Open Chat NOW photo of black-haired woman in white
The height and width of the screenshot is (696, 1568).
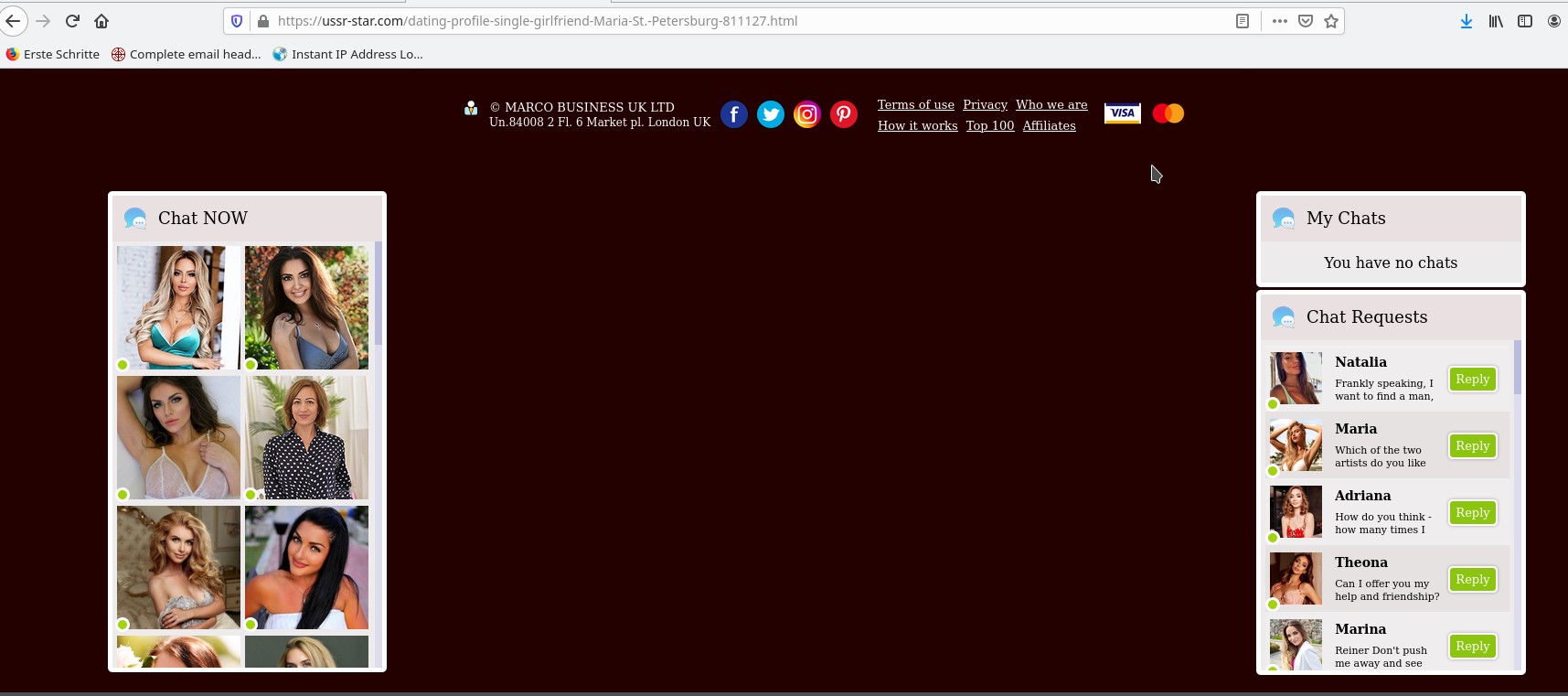(306, 567)
